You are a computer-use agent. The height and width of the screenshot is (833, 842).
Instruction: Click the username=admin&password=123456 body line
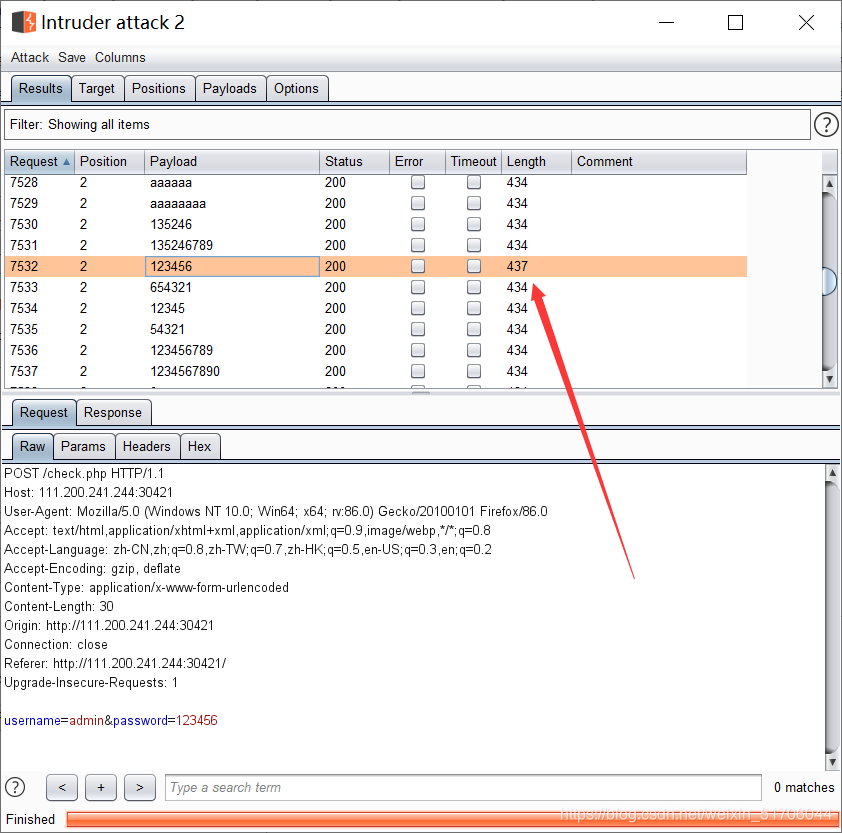[x=111, y=720]
